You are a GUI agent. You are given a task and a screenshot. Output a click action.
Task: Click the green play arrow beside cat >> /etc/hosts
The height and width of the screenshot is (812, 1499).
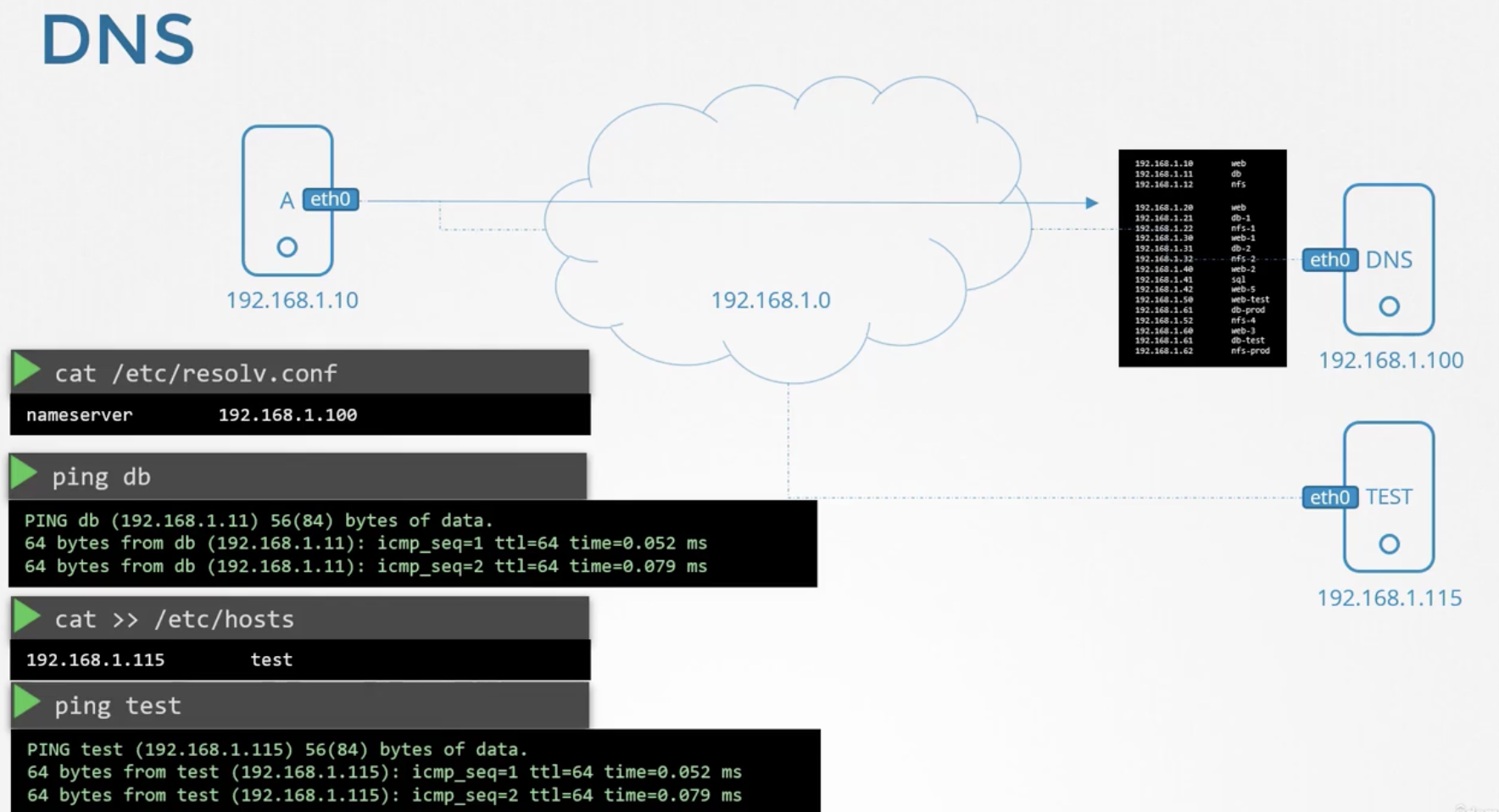click(27, 616)
